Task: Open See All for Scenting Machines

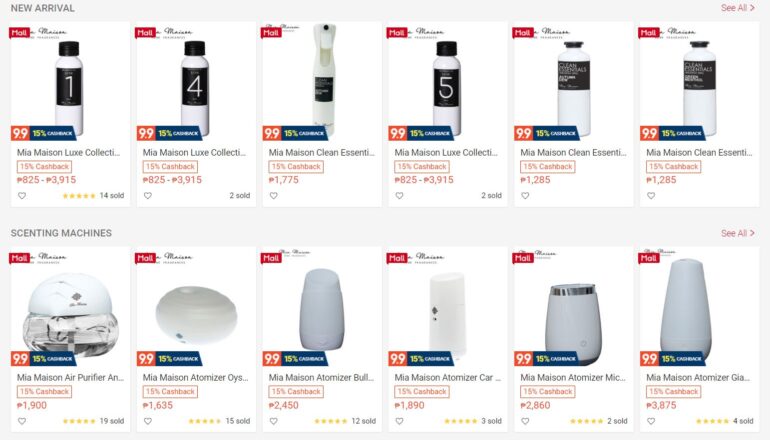Action: 738,233
